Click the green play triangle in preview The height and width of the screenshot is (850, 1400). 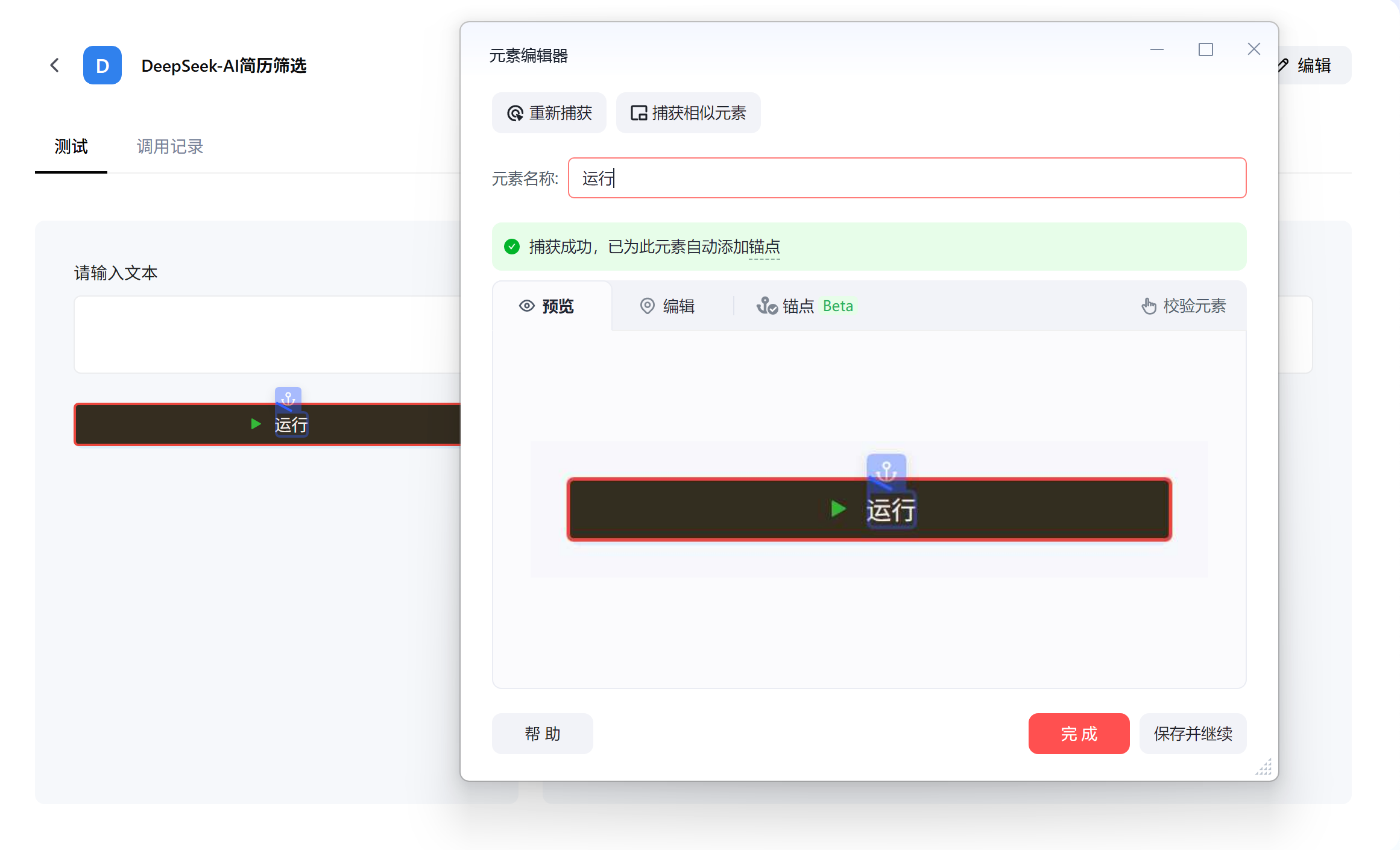point(837,509)
